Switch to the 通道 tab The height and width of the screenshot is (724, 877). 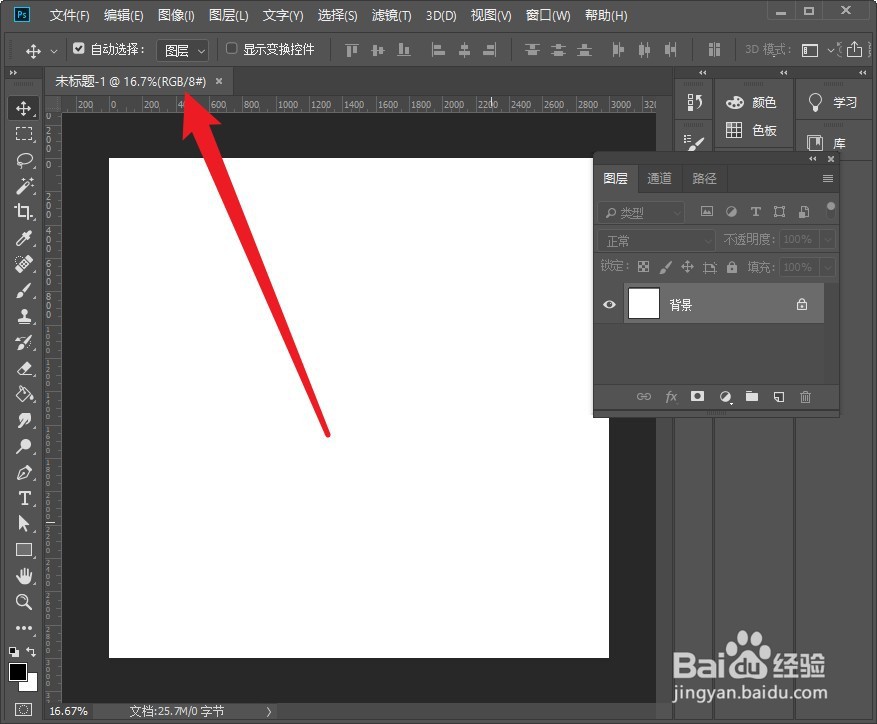pyautogui.click(x=659, y=178)
